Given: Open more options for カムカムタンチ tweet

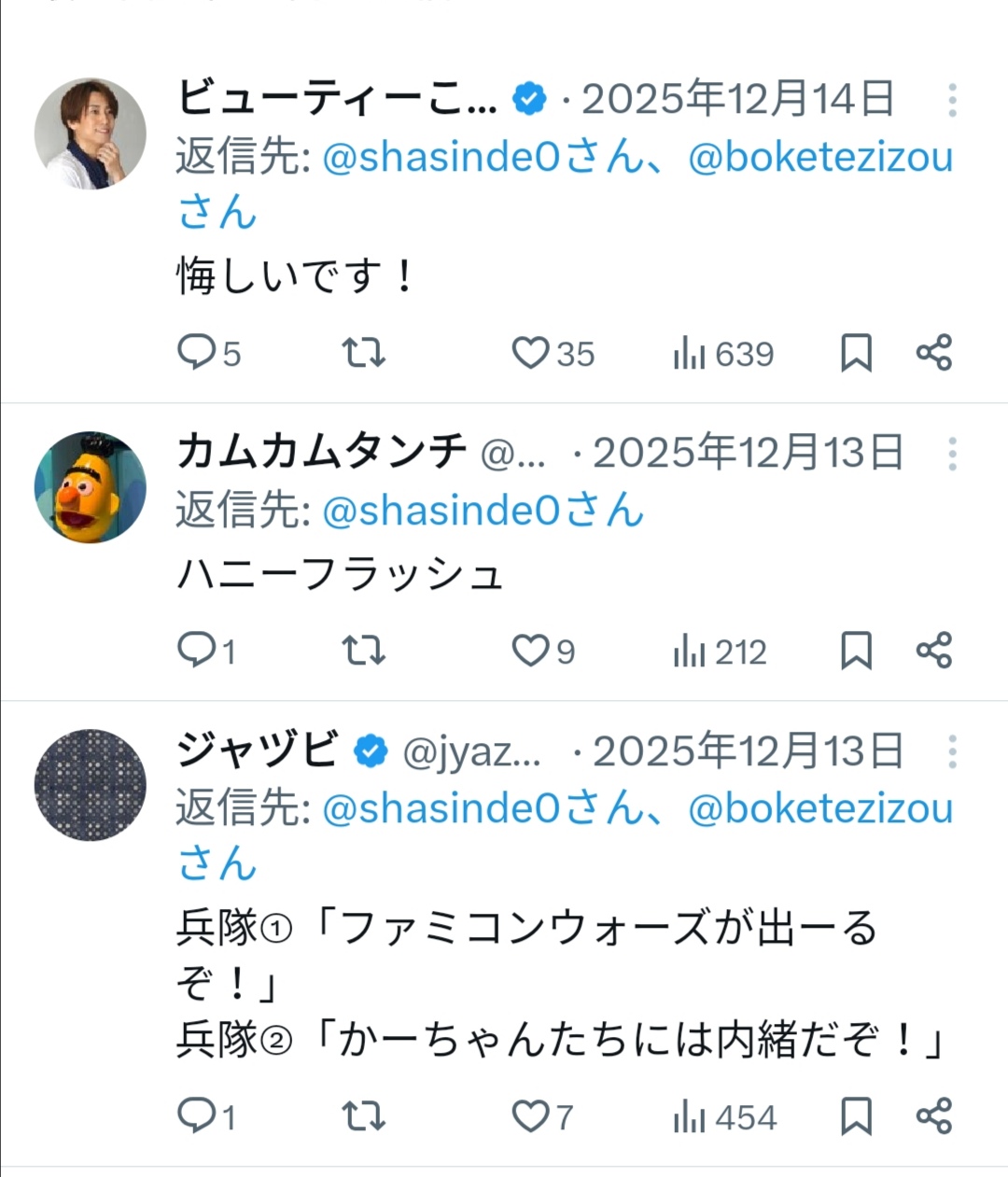Looking at the screenshot, I should click(x=952, y=454).
